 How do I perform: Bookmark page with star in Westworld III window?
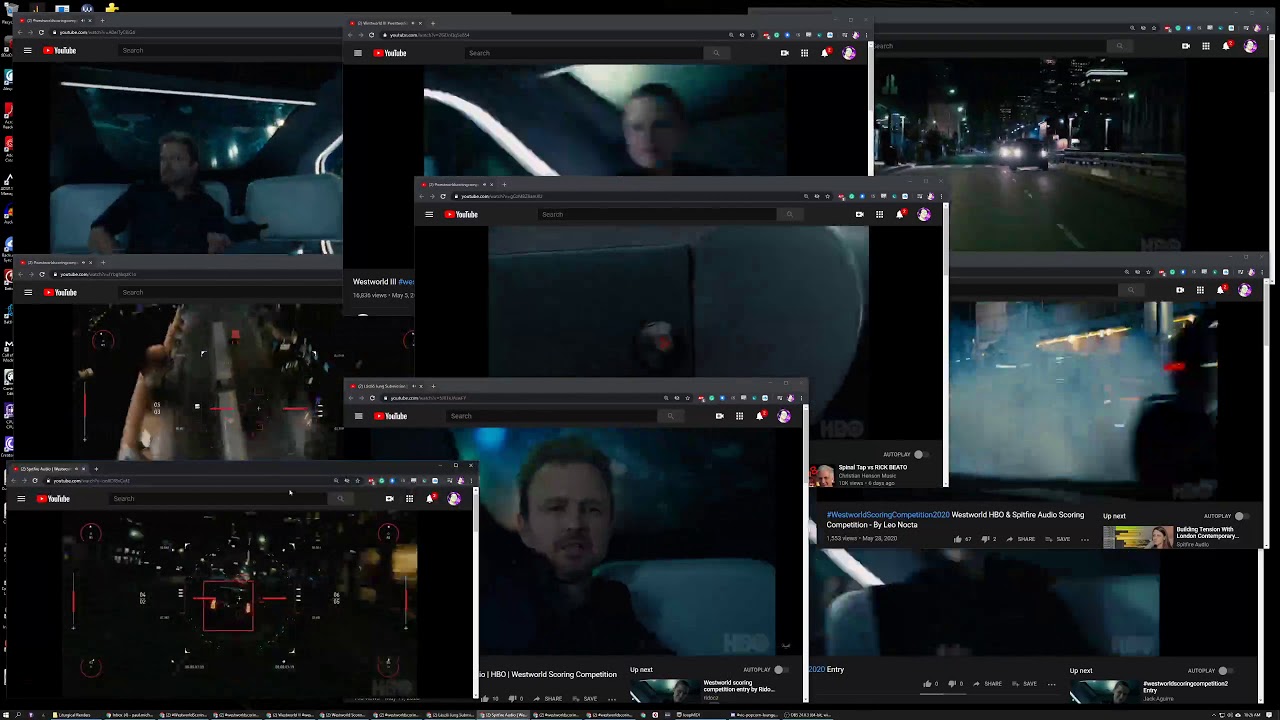752,35
